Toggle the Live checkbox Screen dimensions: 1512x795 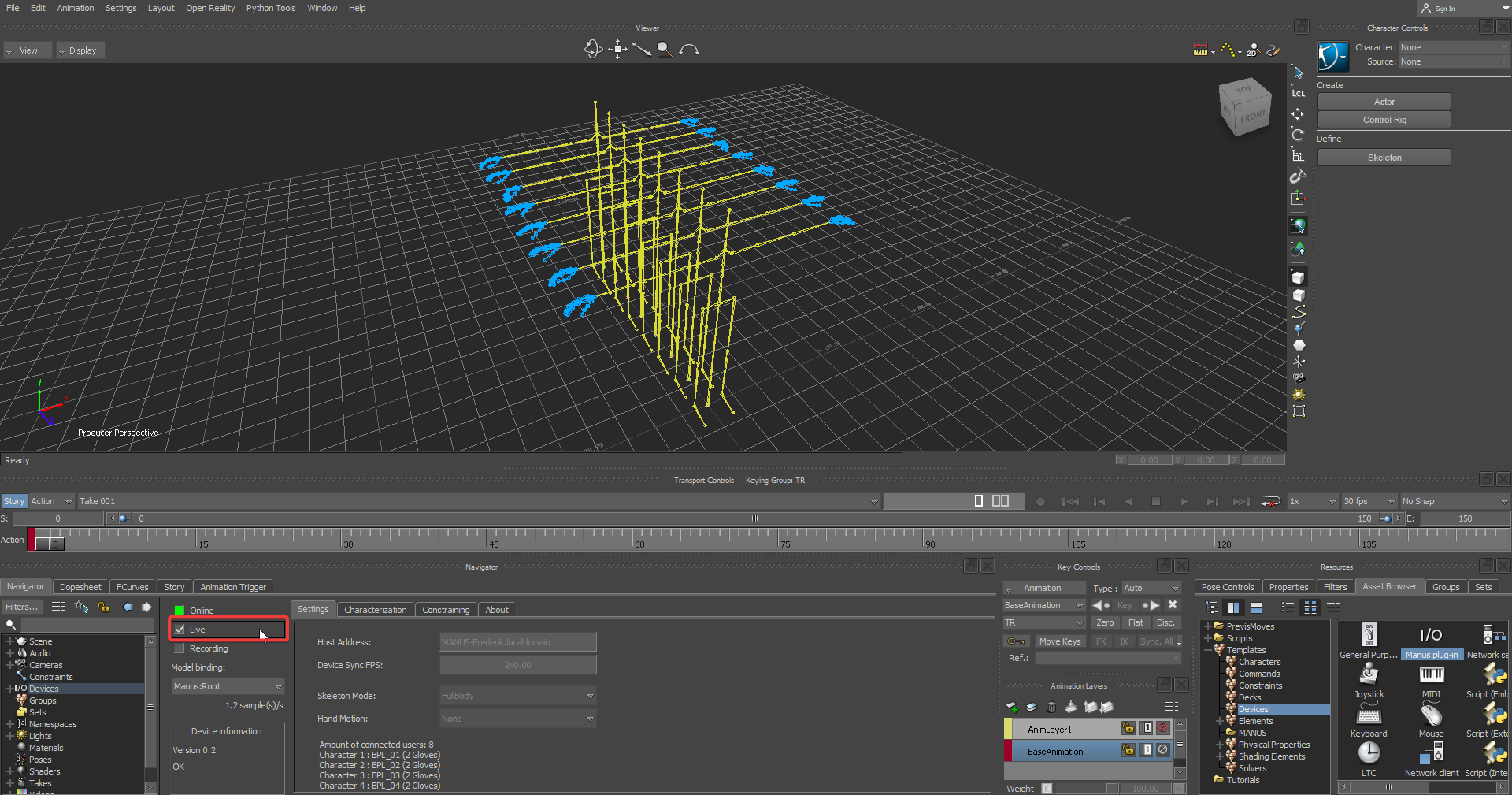click(180, 630)
